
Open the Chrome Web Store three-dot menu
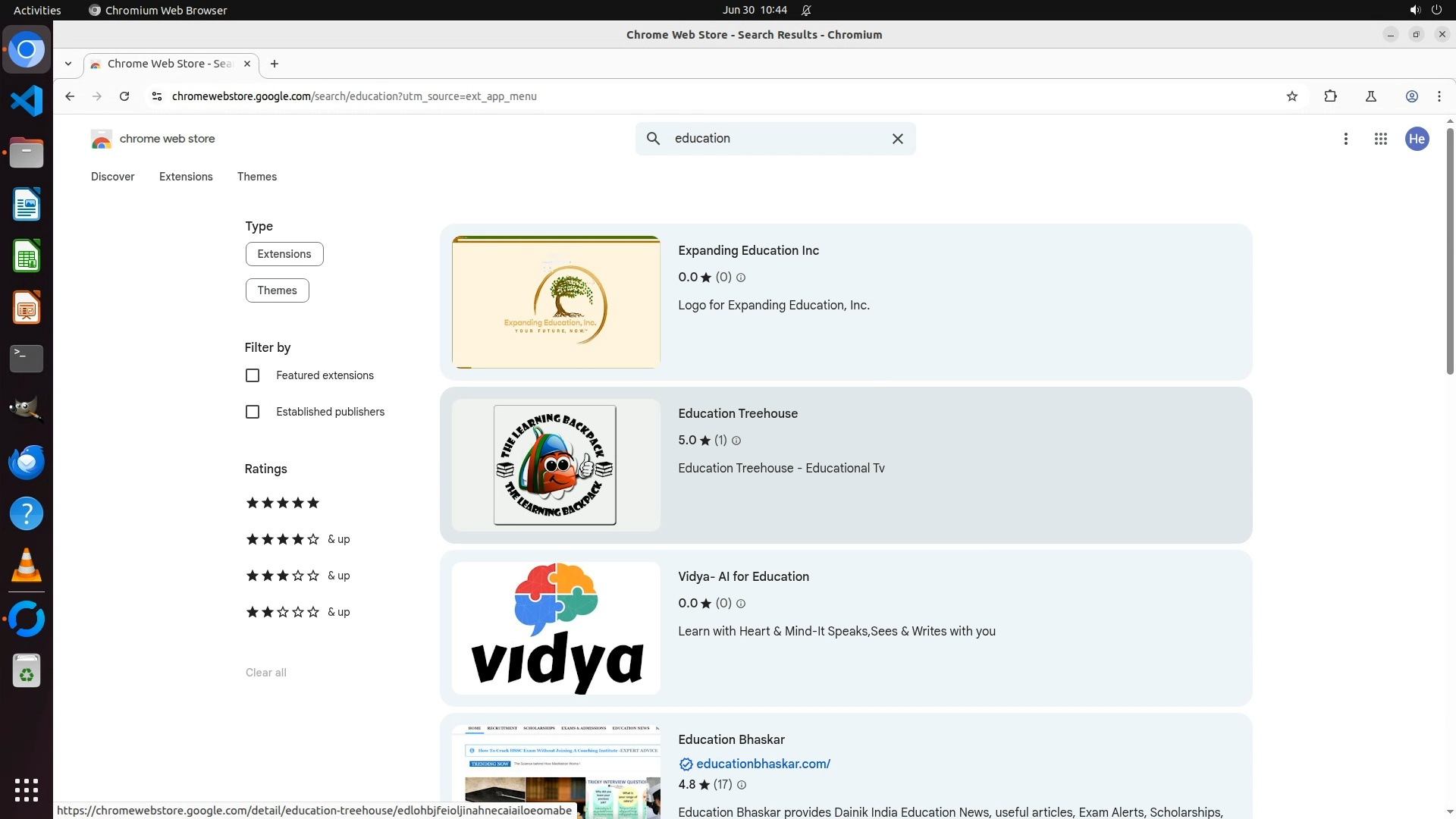click(1345, 139)
